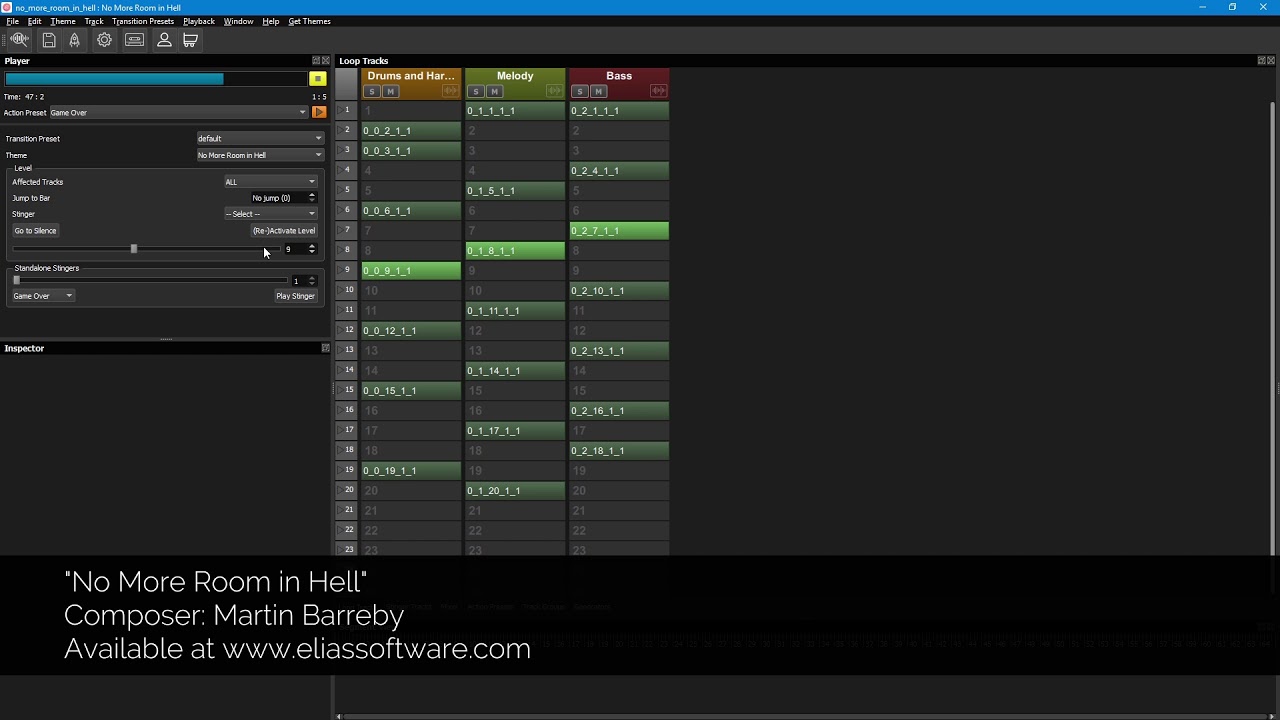
Task: Open the user account icon
Action: tap(164, 40)
